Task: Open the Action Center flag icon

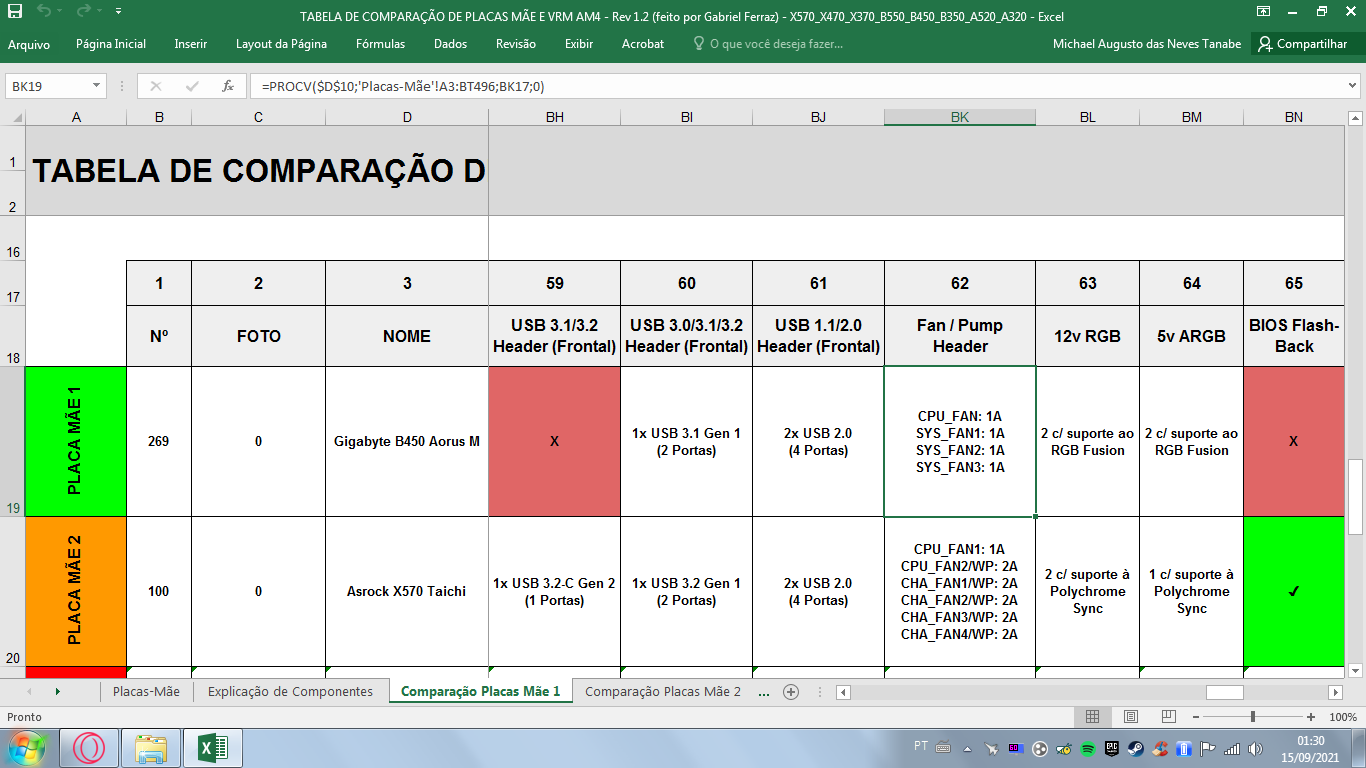Action: pos(1208,748)
